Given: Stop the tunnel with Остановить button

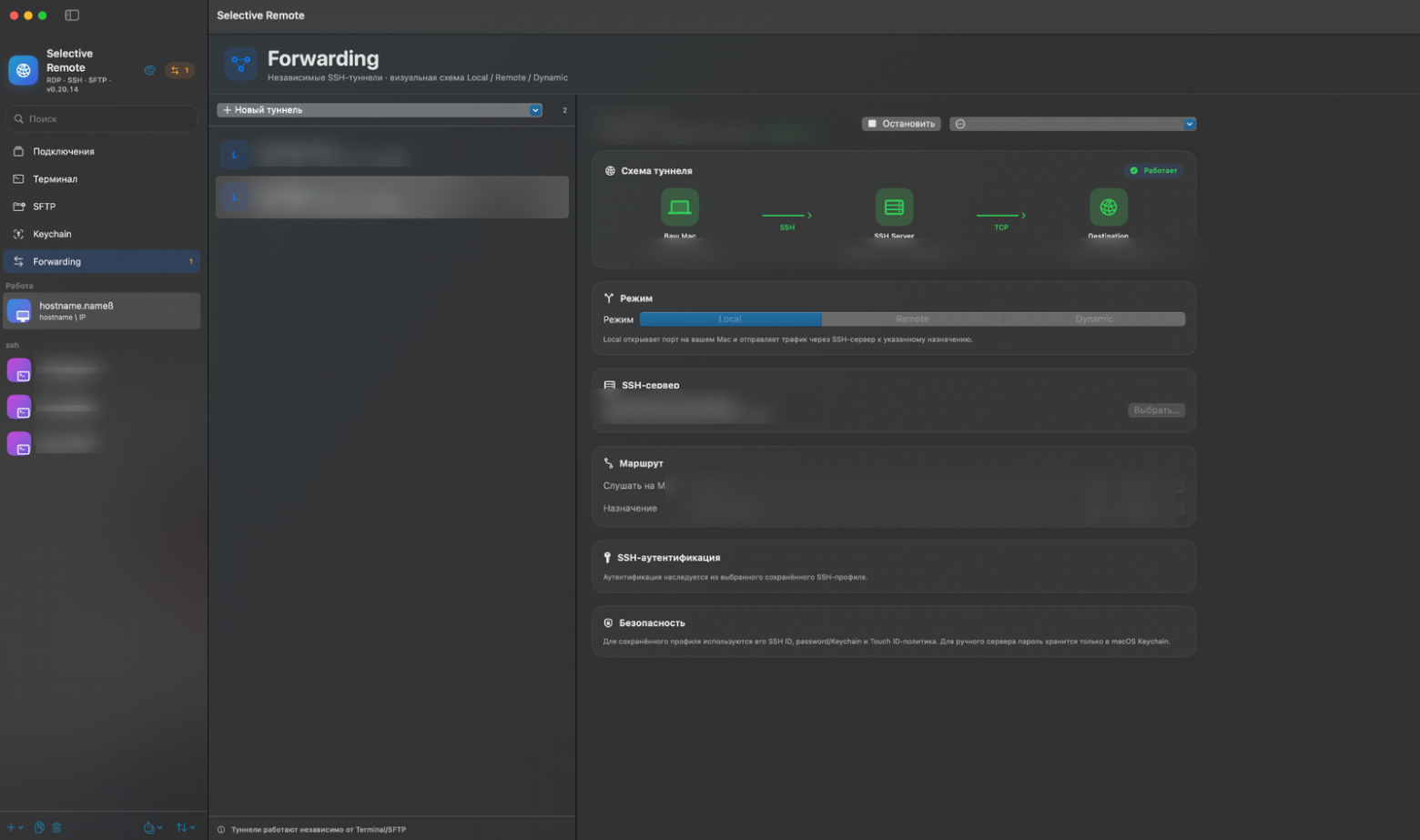Looking at the screenshot, I should (x=901, y=124).
